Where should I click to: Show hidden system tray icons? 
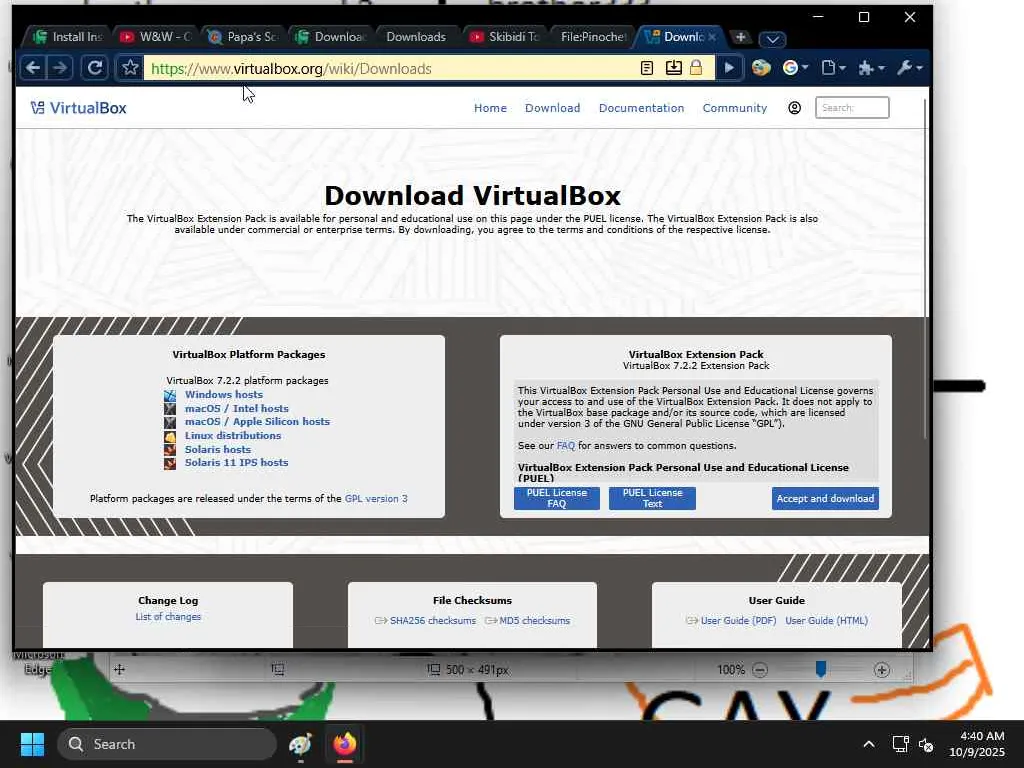tap(869, 744)
